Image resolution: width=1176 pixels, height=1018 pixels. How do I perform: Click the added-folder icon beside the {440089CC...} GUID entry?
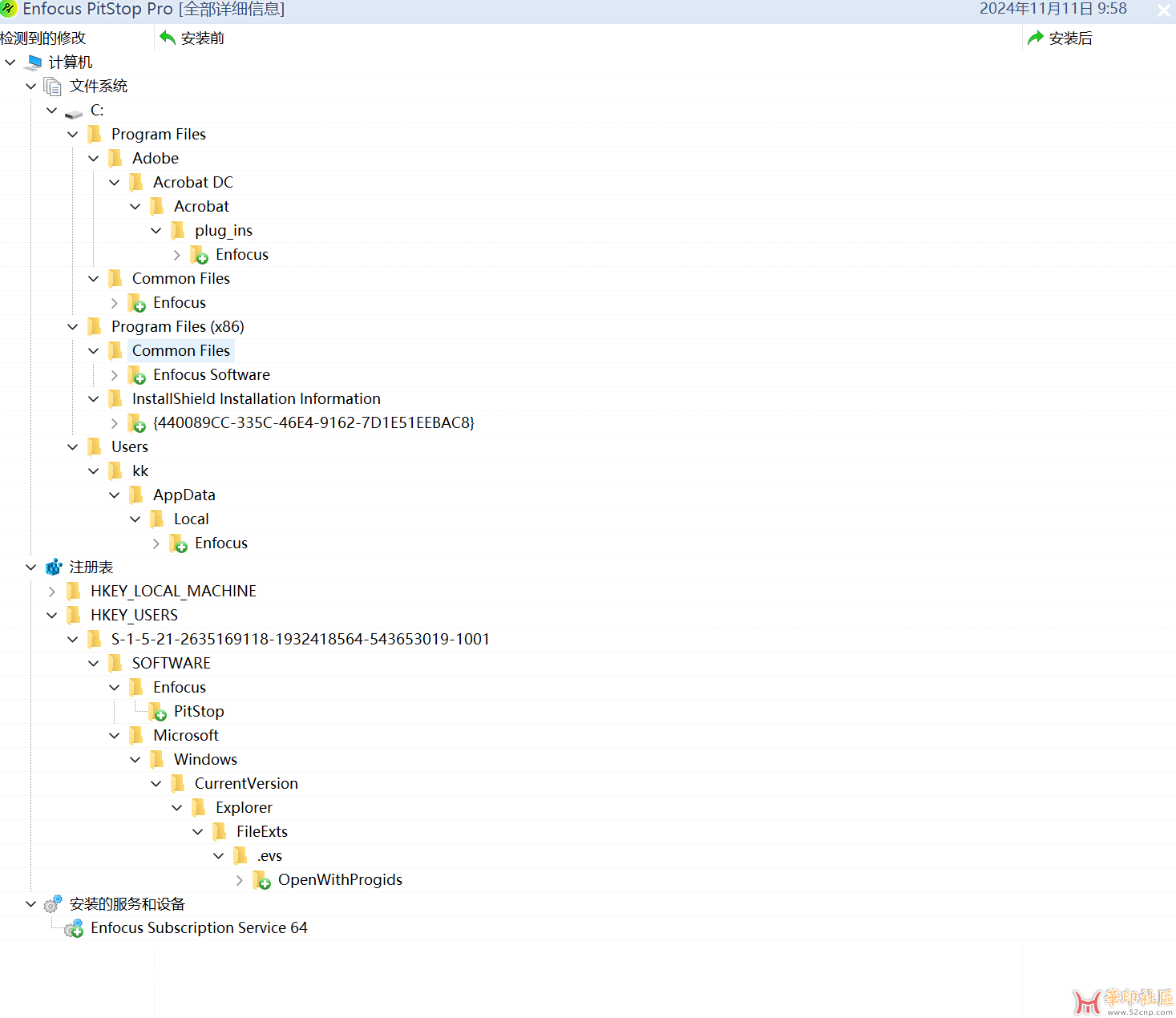click(x=137, y=423)
